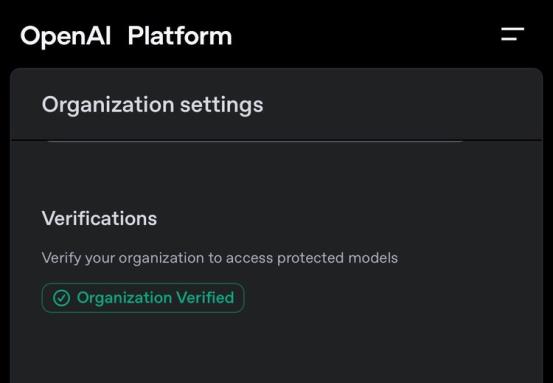
Task: Tap the green Organization Verified text
Action: 155,298
